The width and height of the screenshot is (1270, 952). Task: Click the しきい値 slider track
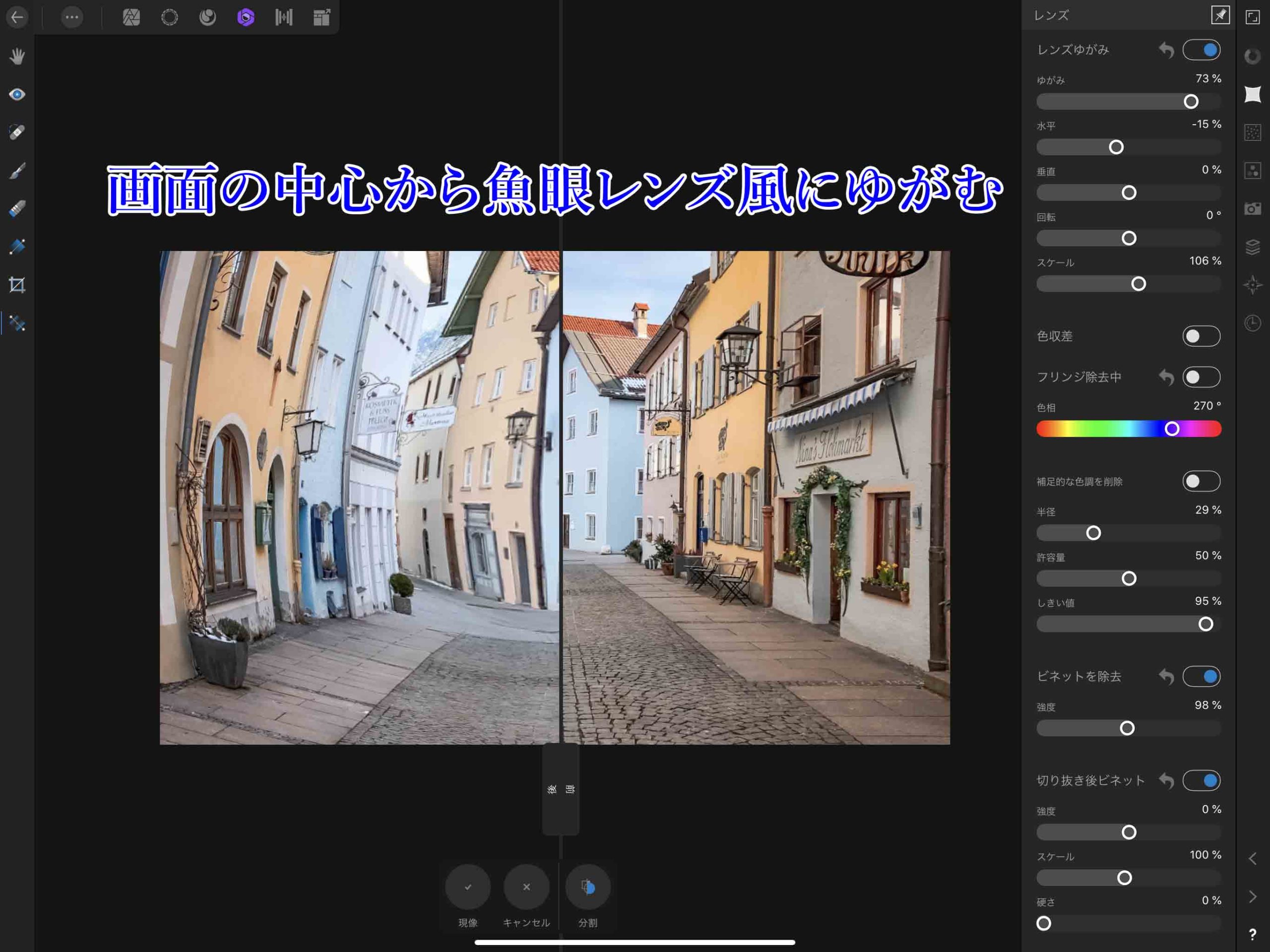(1129, 624)
